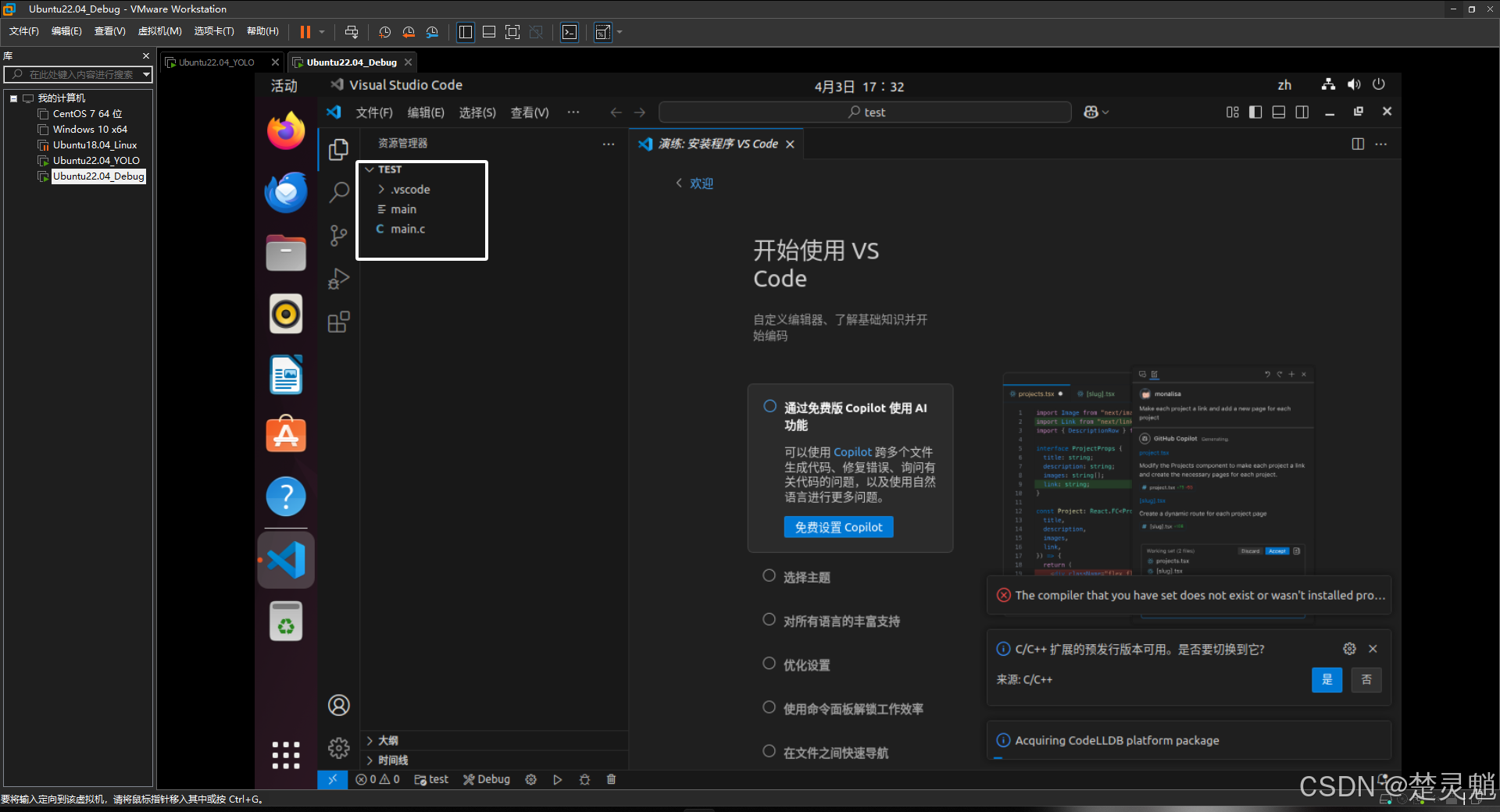Click the test command center search box
Viewport: 1500px width, 812px height.
pos(865,112)
